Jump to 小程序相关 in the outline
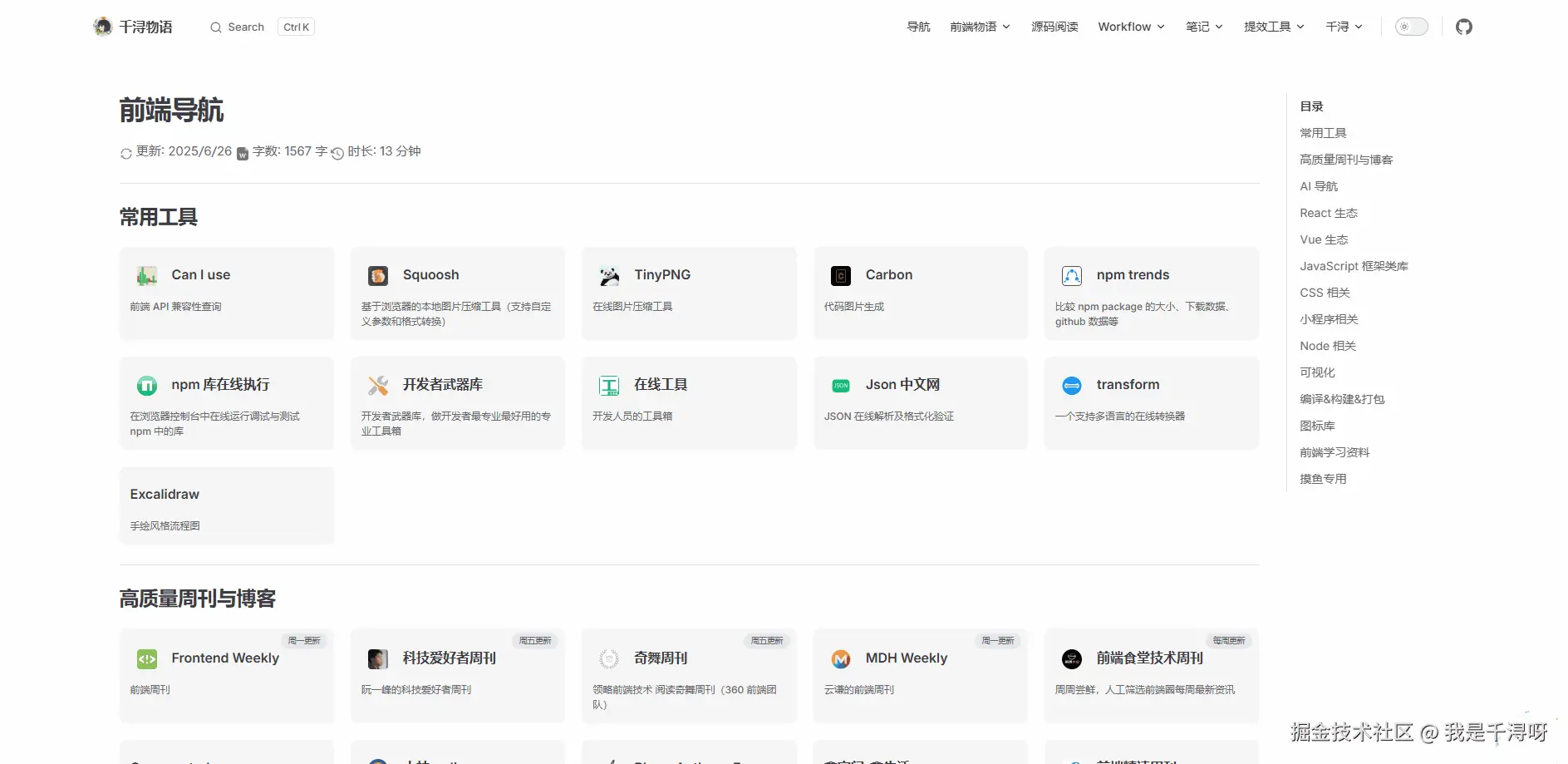This screenshot has width=1568, height=764. pyautogui.click(x=1329, y=319)
